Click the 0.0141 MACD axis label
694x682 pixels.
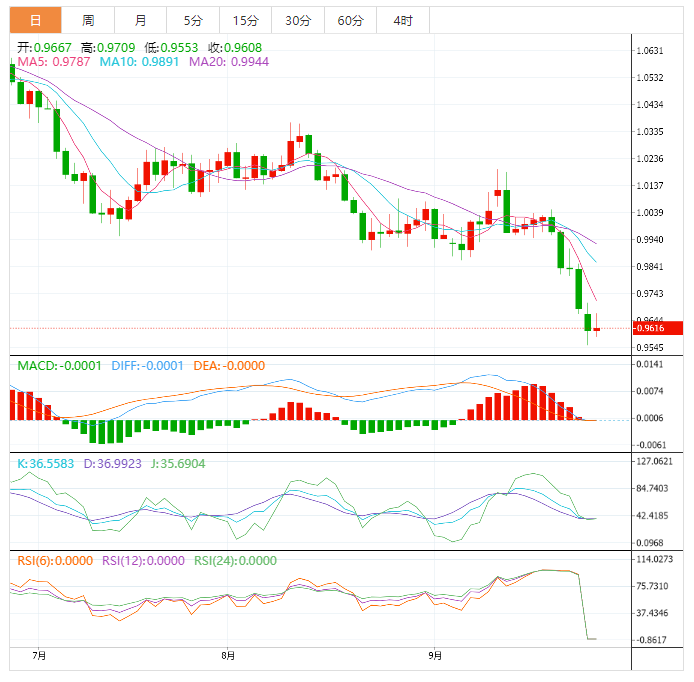pos(650,364)
